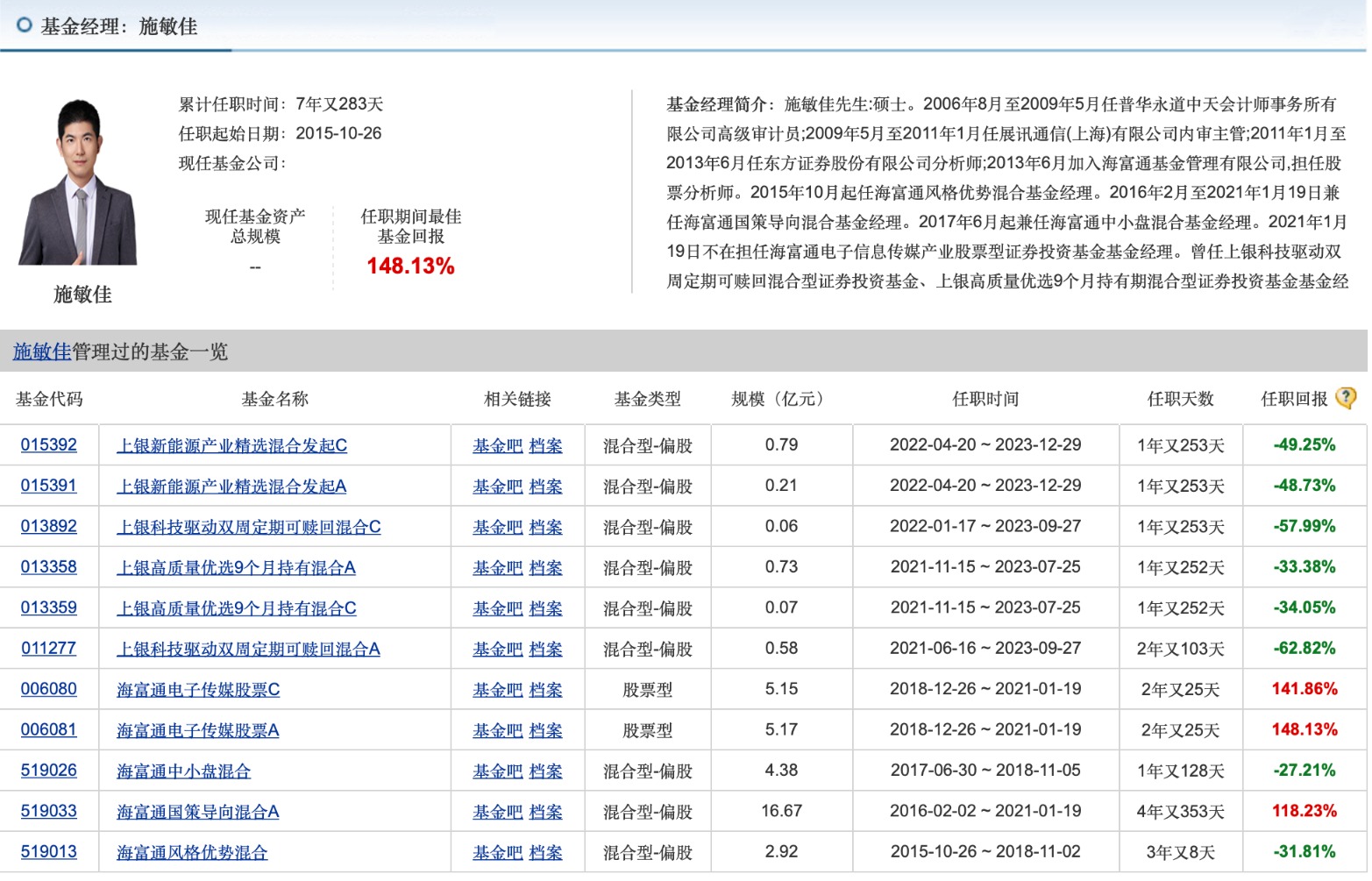Viewport: 1372px width, 881px height.
Task: Open fund code 013359
Action: point(49,607)
